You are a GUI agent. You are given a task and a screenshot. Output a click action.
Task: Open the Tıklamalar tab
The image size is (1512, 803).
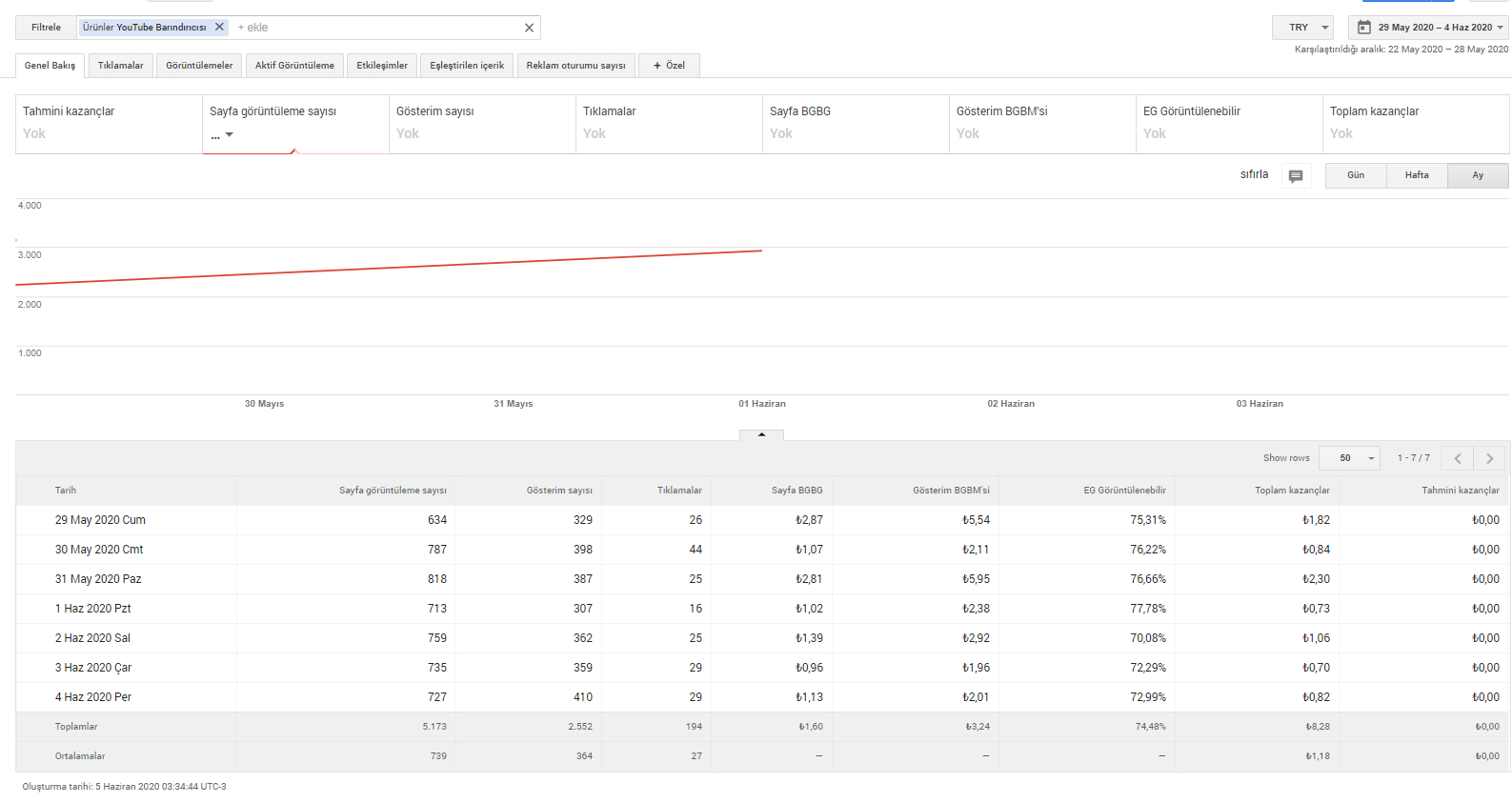(x=121, y=66)
